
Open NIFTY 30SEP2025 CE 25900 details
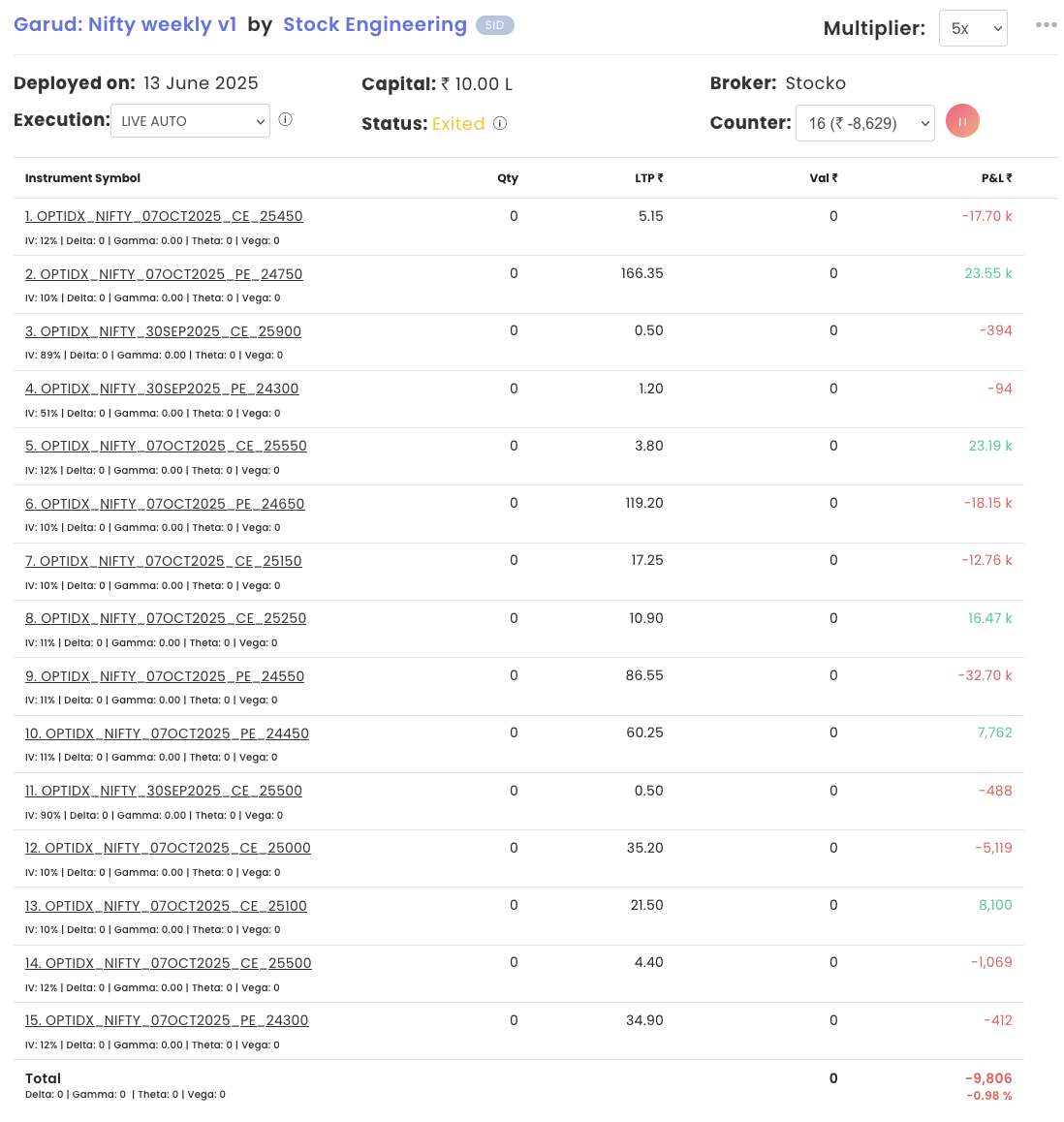point(163,331)
